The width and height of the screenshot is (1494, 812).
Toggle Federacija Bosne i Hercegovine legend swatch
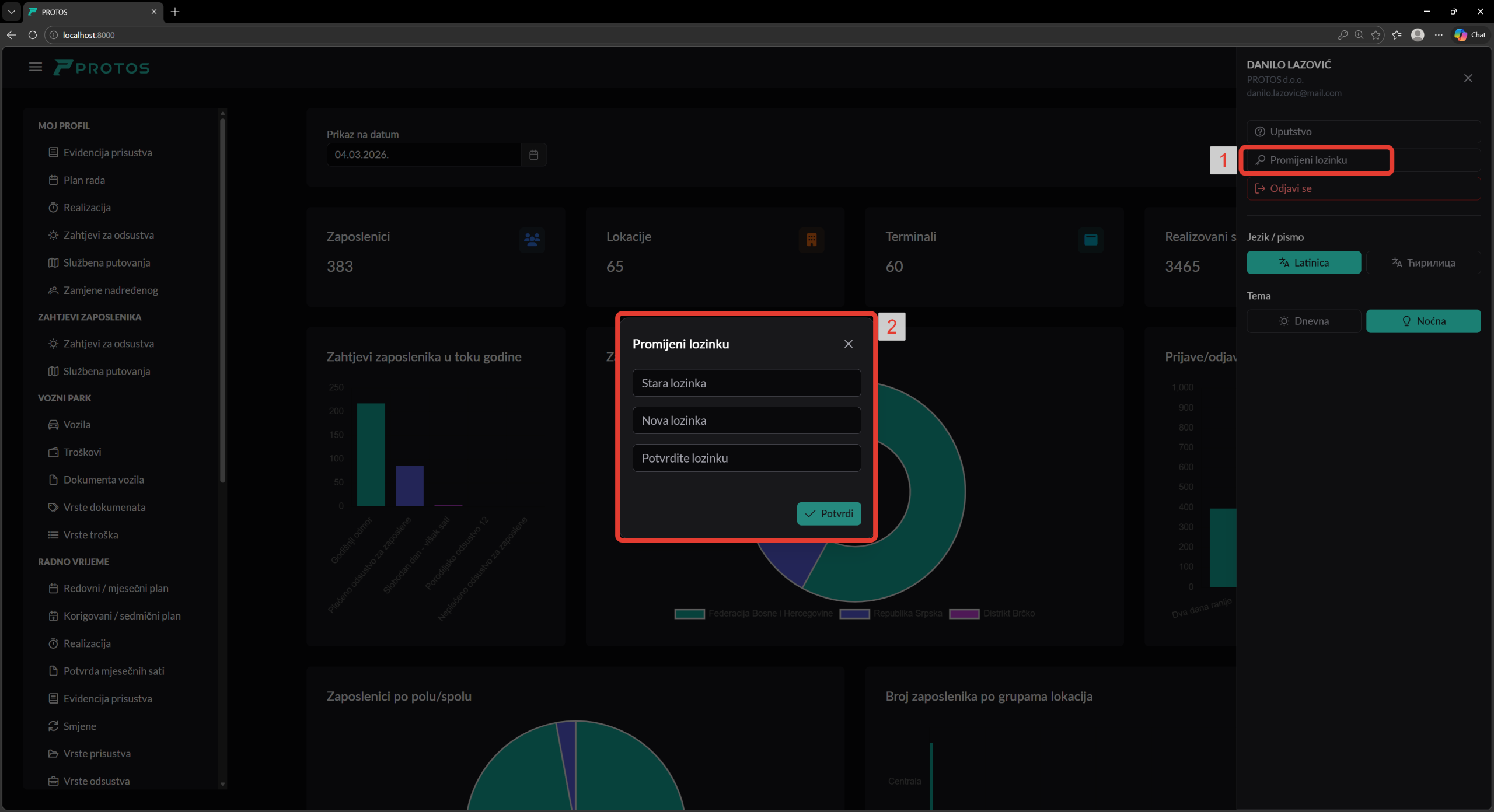coord(689,614)
